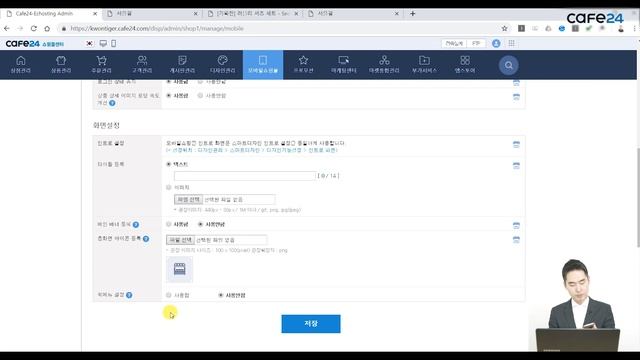This screenshot has width=640, height=360.
Task: Click the store icon in the 상품 상세 이미지 row
Action: 516,97
